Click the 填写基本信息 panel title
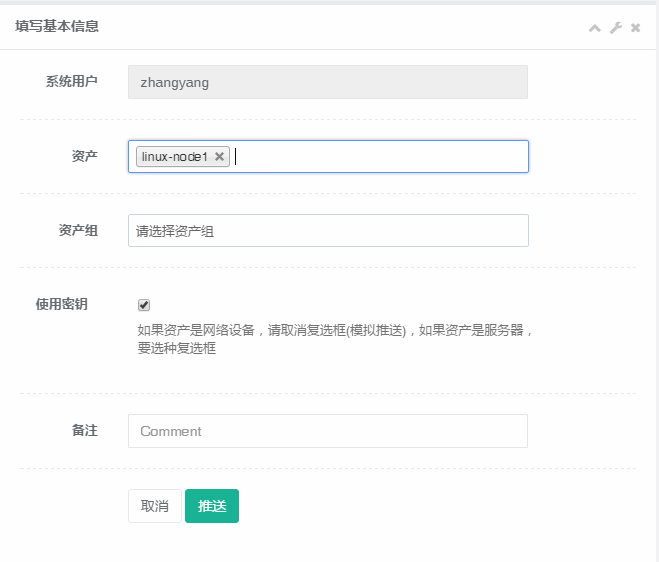This screenshot has height=562, width=659. [57, 27]
